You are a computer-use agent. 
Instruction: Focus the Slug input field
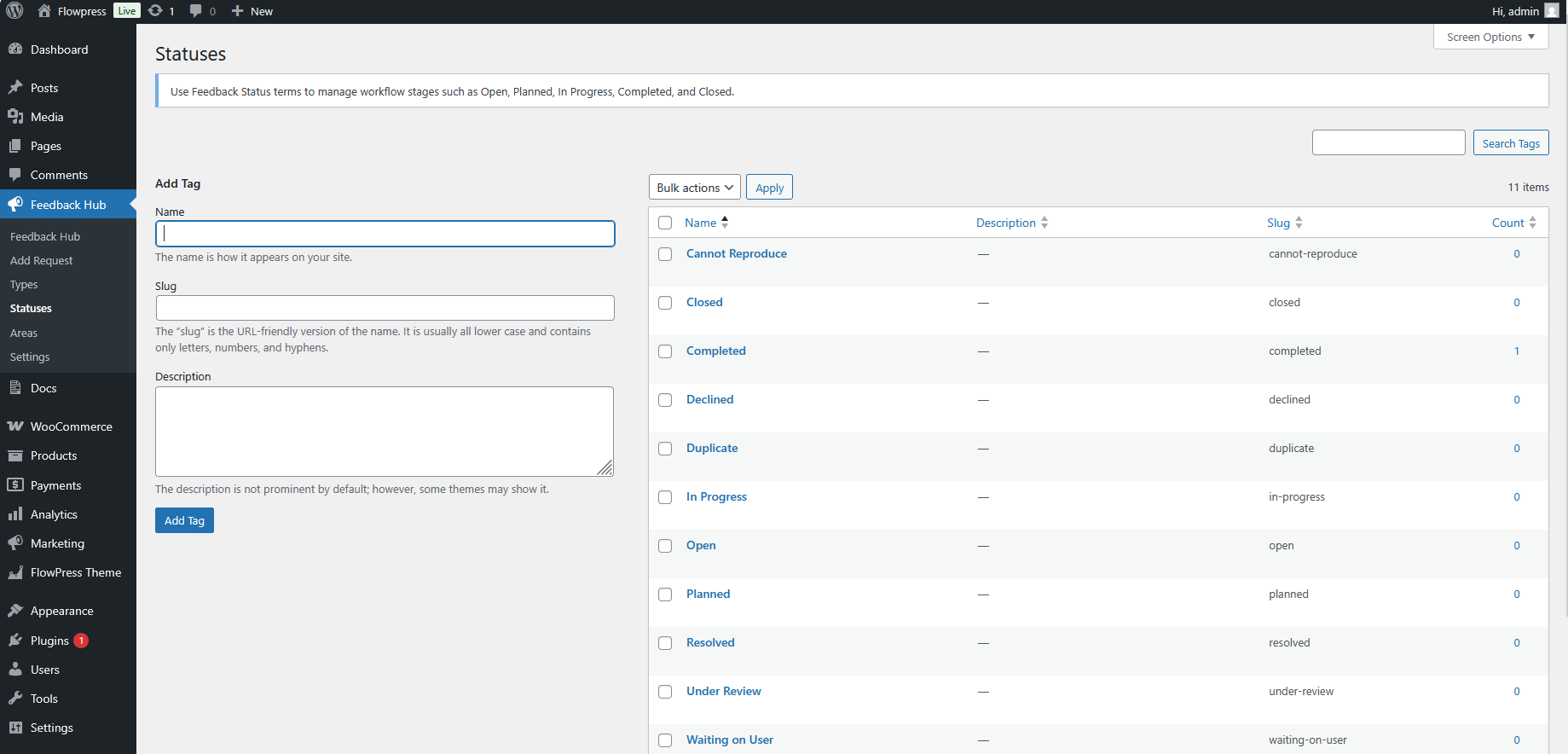tap(385, 308)
